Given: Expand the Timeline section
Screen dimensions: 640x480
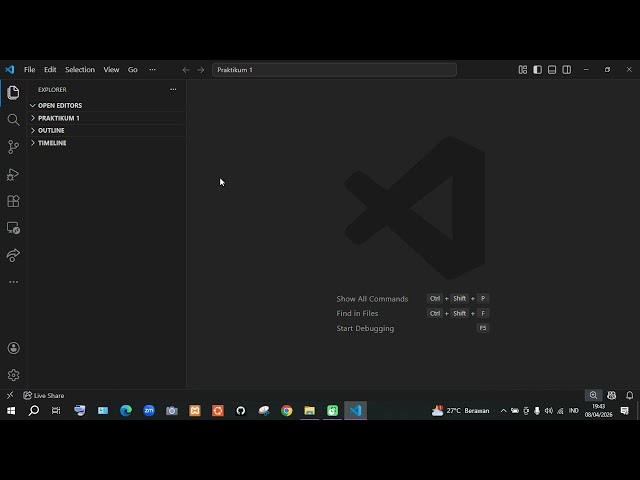Looking at the screenshot, I should (x=107, y=143).
